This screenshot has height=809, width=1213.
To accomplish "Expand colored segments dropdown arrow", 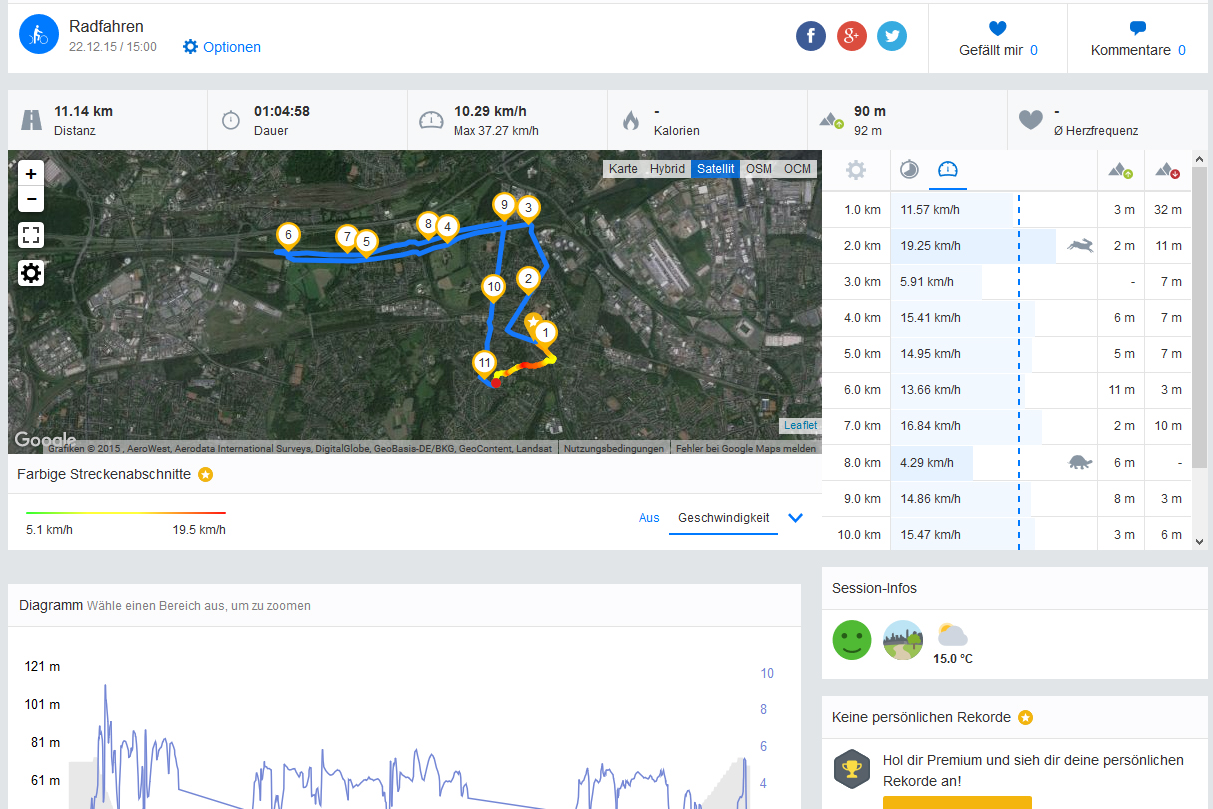I will pyautogui.click(x=796, y=518).
